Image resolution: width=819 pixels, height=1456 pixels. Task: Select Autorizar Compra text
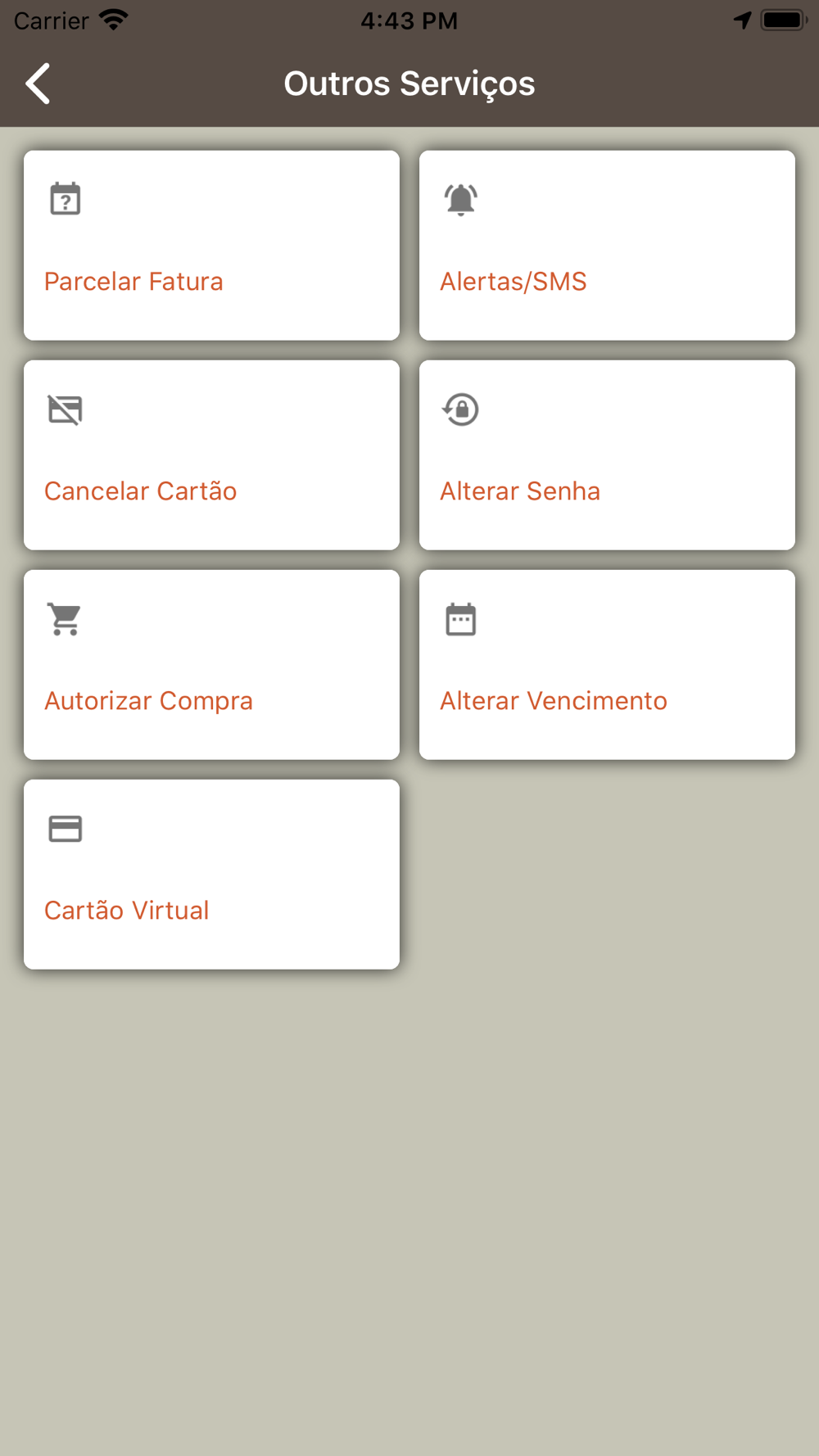(148, 701)
